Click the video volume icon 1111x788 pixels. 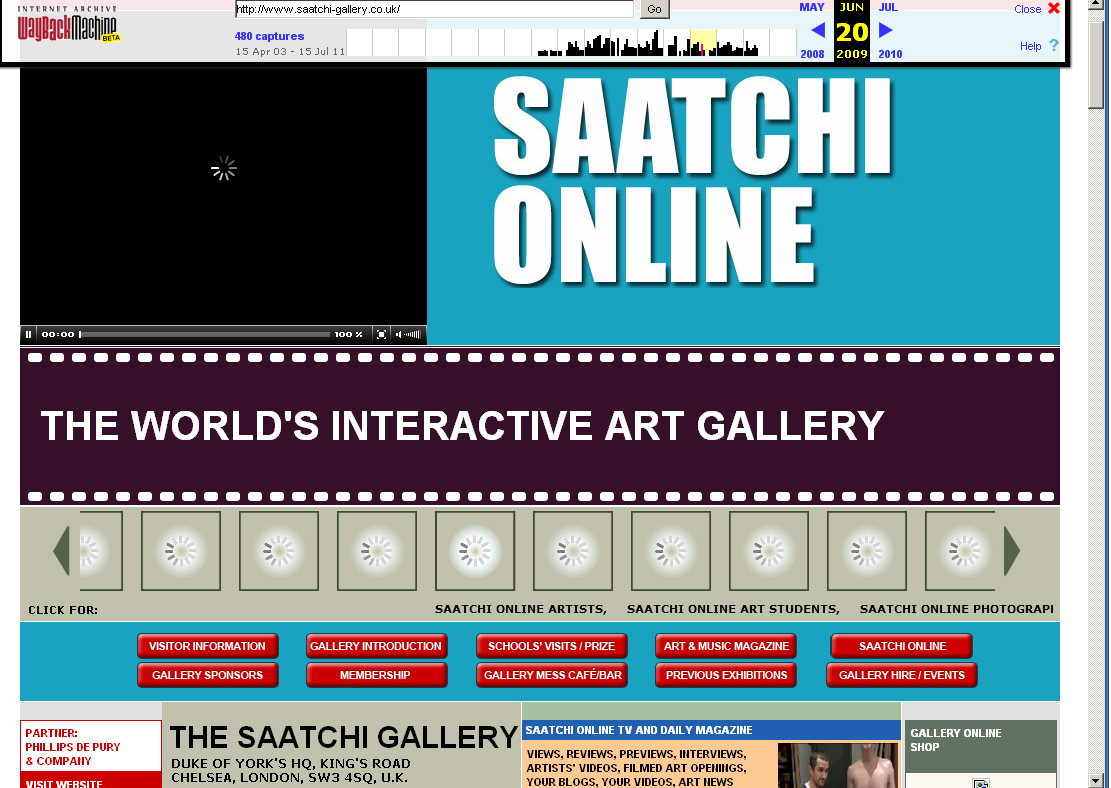tap(399, 335)
